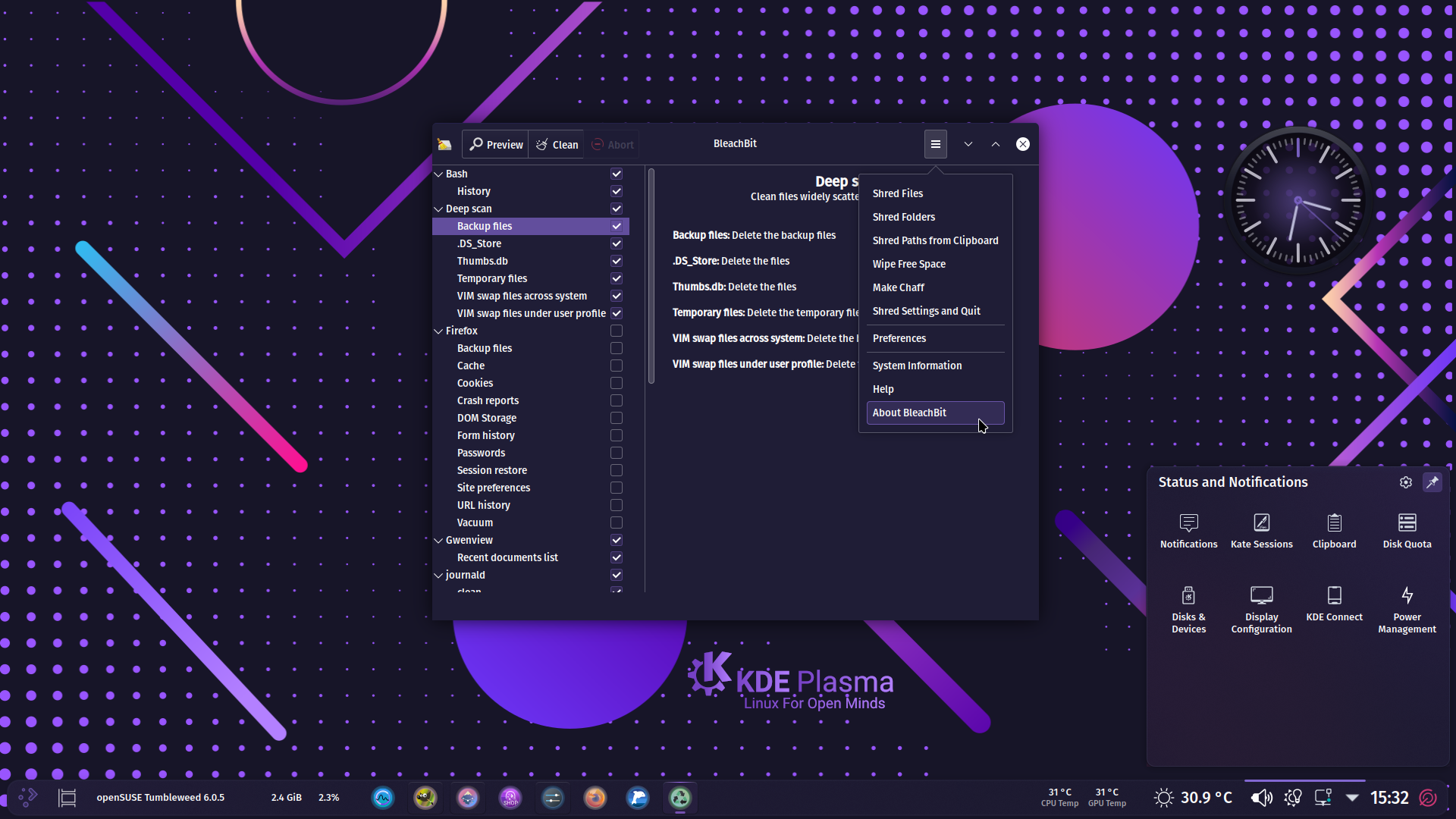Viewport: 1456px width, 819px height.
Task: Click the virtual desktops pager icon
Action: tap(67, 798)
